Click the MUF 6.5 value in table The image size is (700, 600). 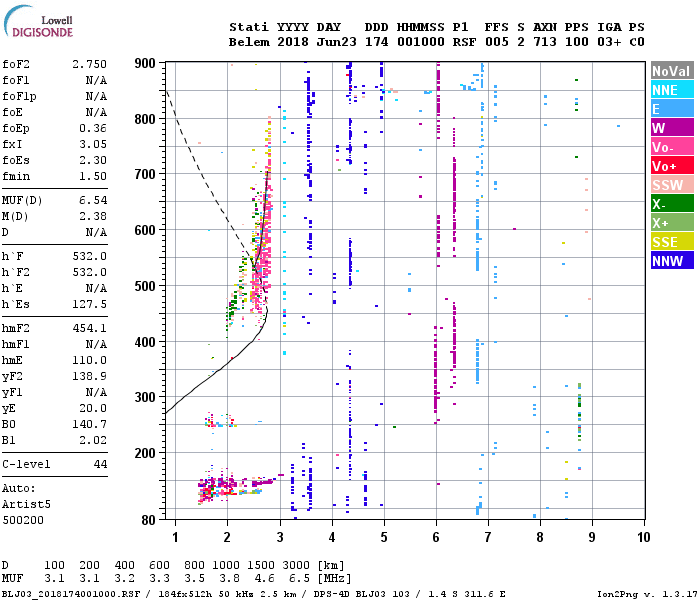(x=299, y=579)
